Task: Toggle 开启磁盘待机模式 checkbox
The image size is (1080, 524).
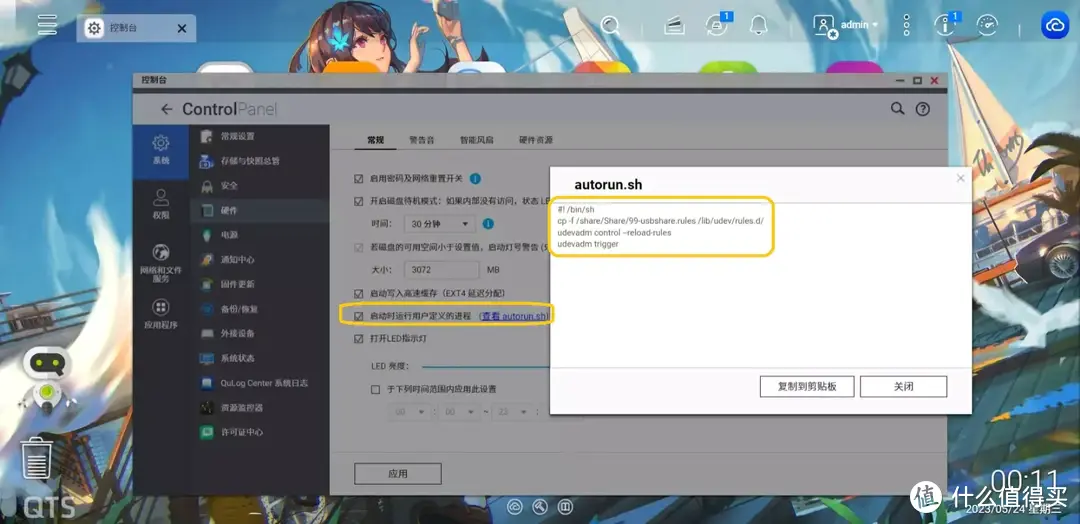Action: click(358, 201)
